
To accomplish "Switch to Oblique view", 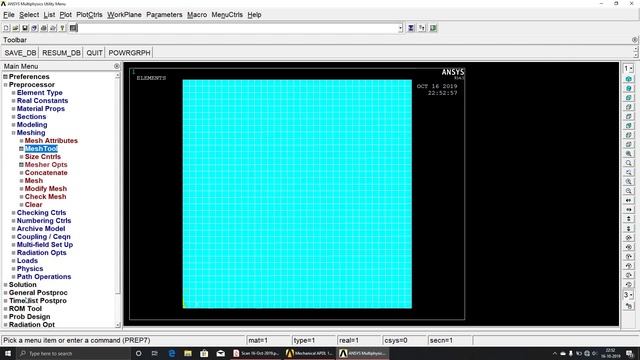I will pos(629,88).
